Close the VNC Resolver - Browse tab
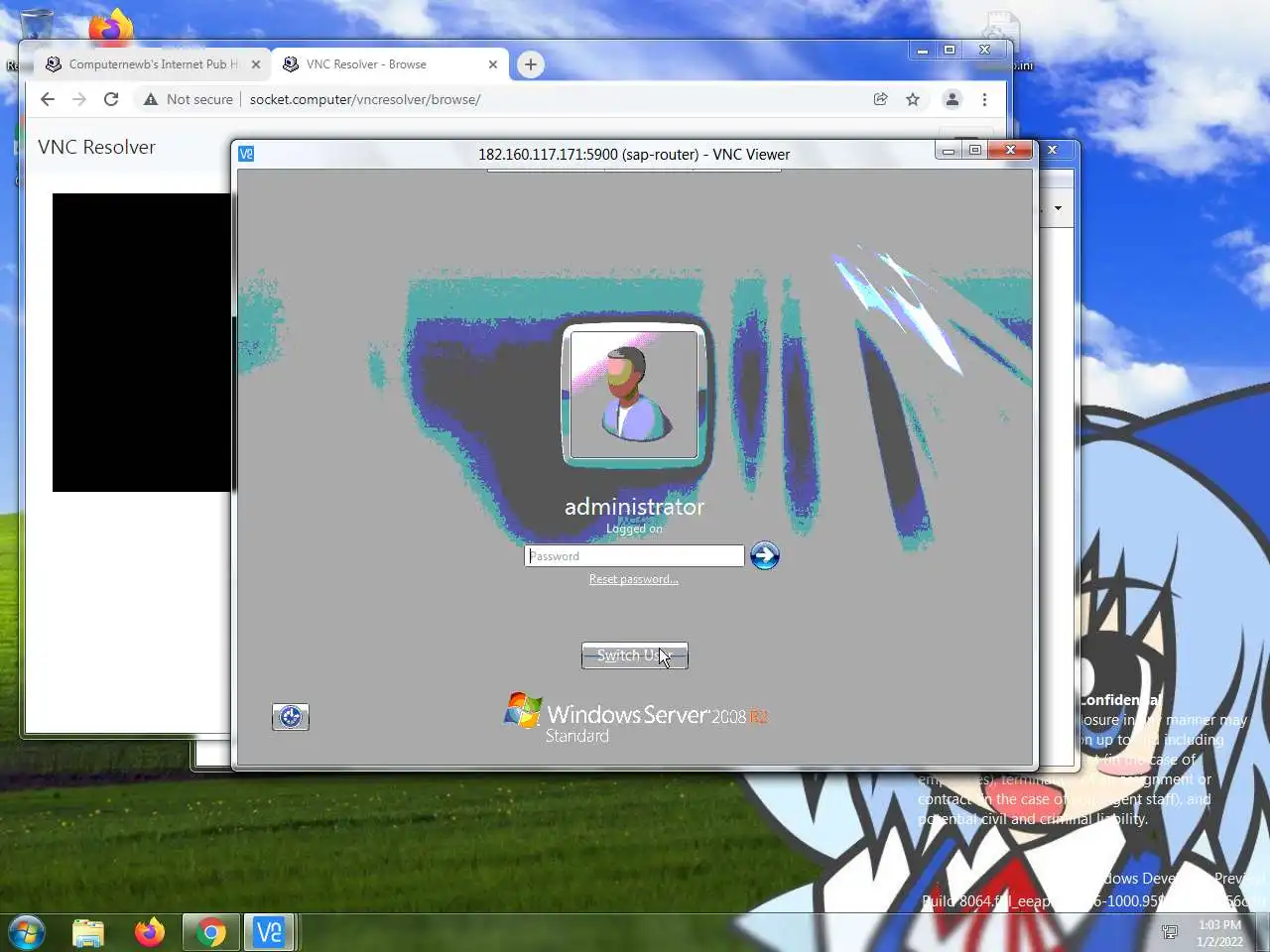This screenshot has height=952, width=1270. point(493,64)
